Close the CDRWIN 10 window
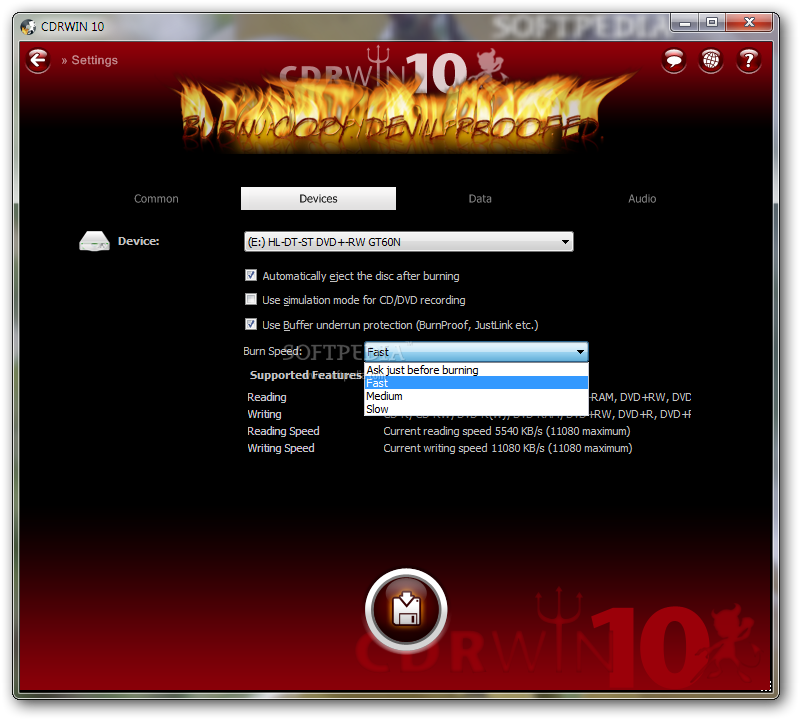The image size is (800, 720). 749,23
